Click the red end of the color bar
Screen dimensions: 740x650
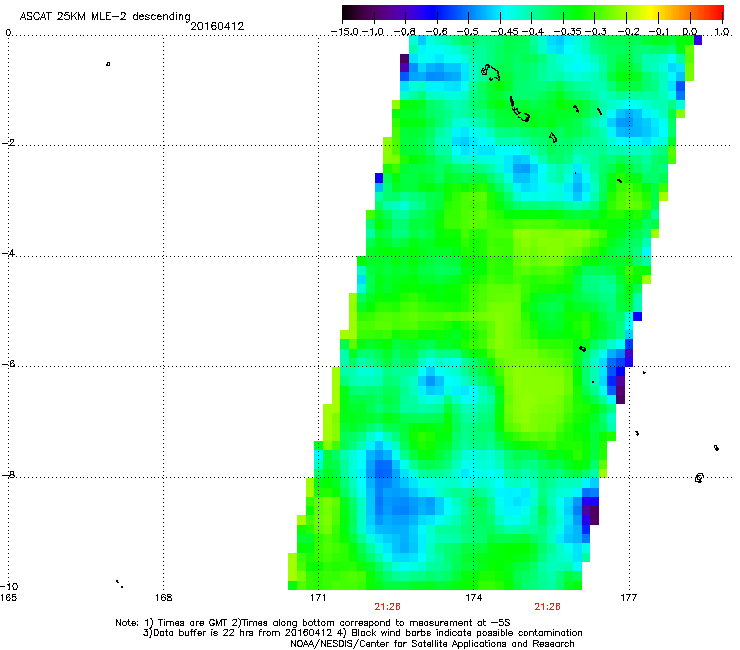(715, 12)
